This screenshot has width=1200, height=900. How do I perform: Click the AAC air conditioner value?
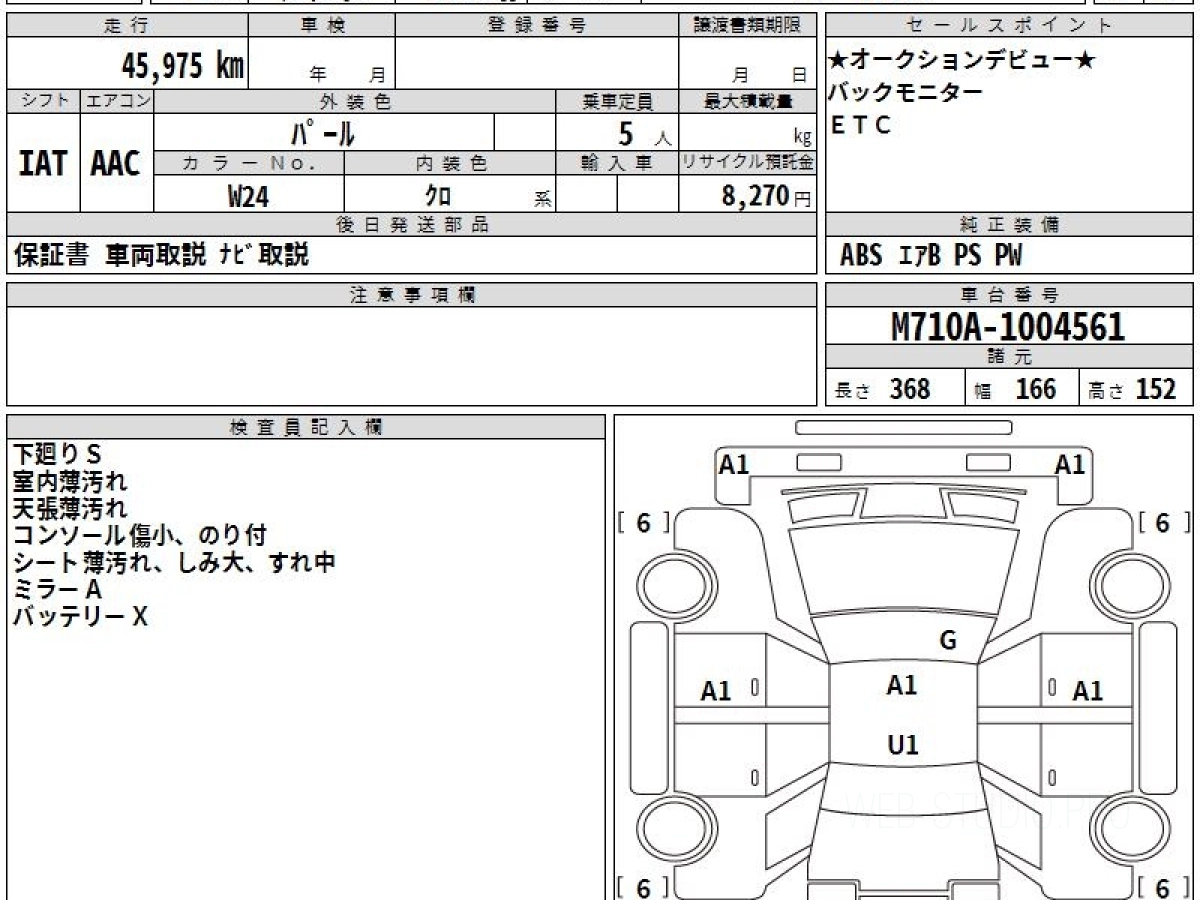coord(116,163)
